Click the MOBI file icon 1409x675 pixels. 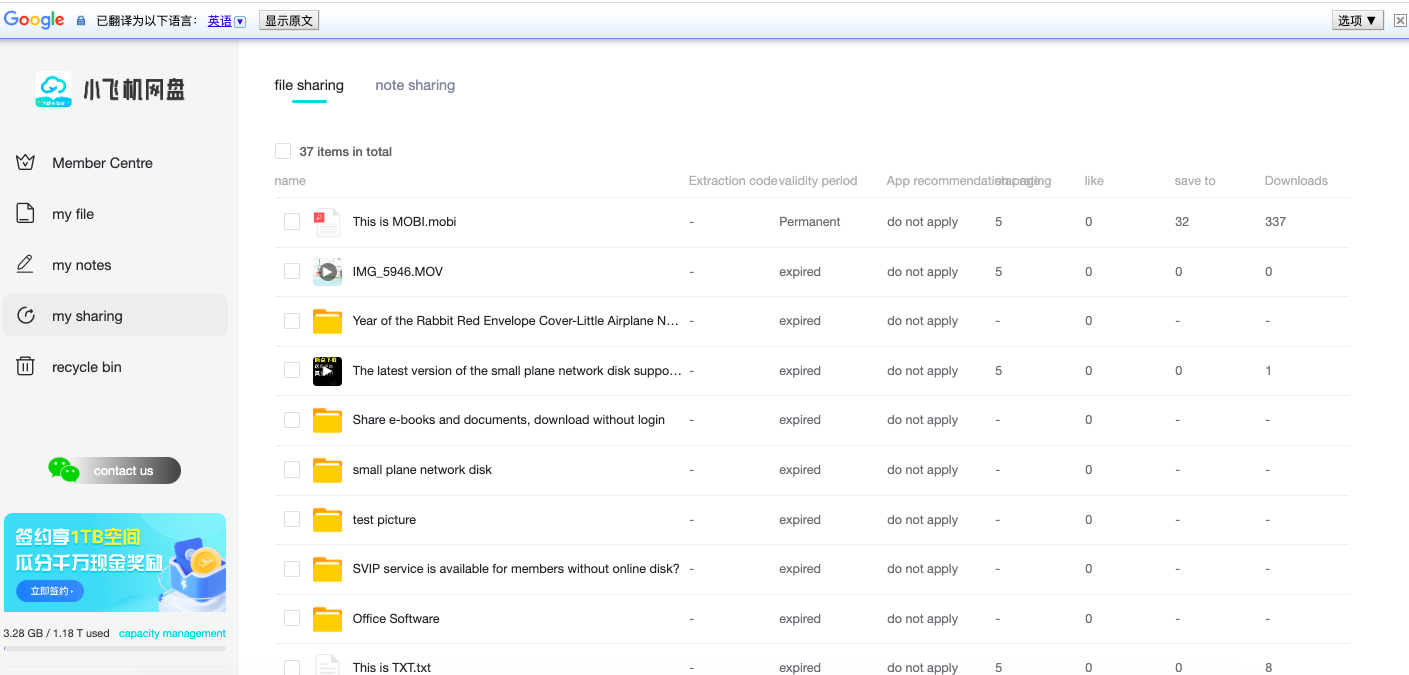[x=327, y=222]
